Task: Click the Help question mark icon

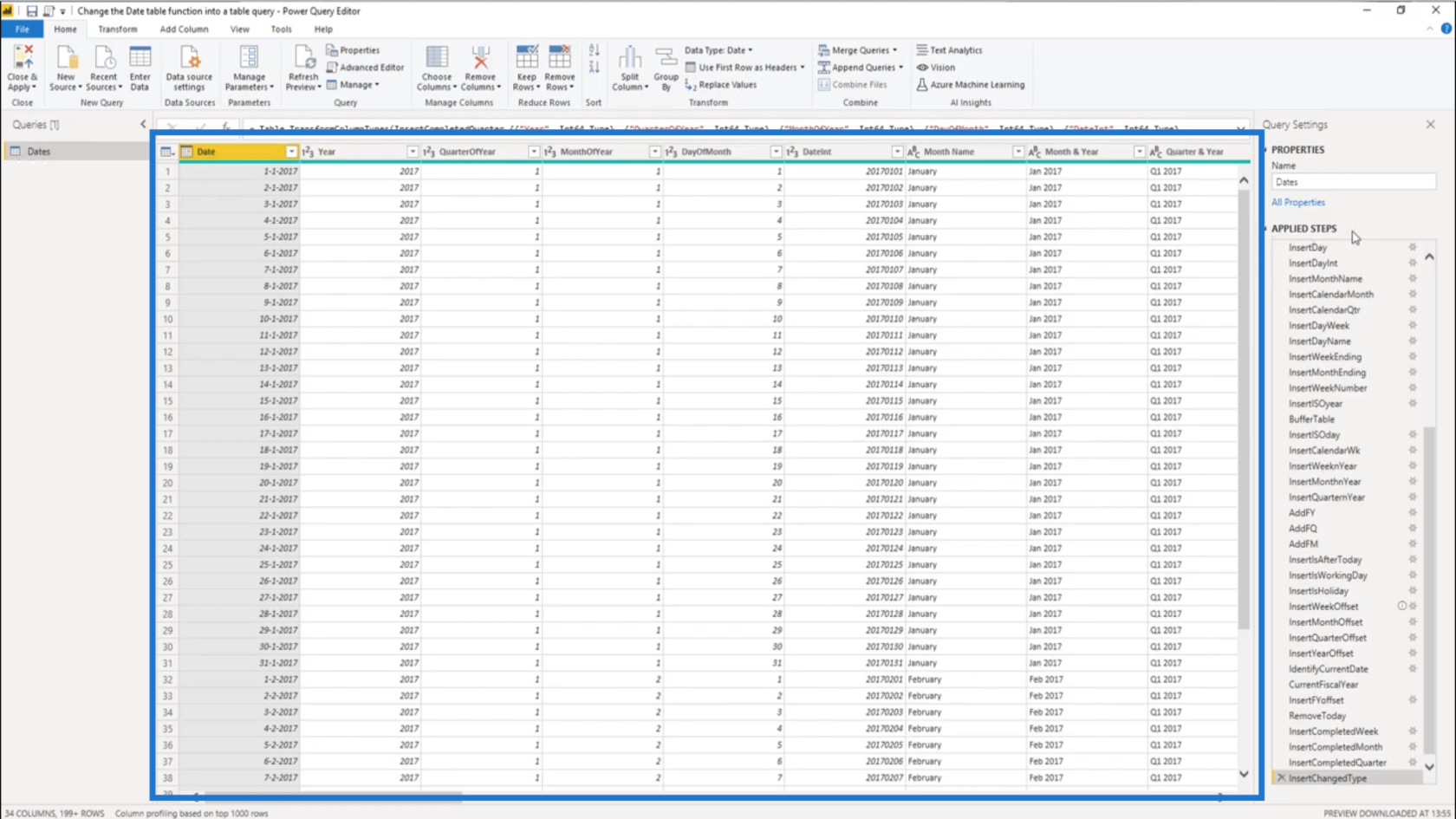Action: coord(1446,29)
